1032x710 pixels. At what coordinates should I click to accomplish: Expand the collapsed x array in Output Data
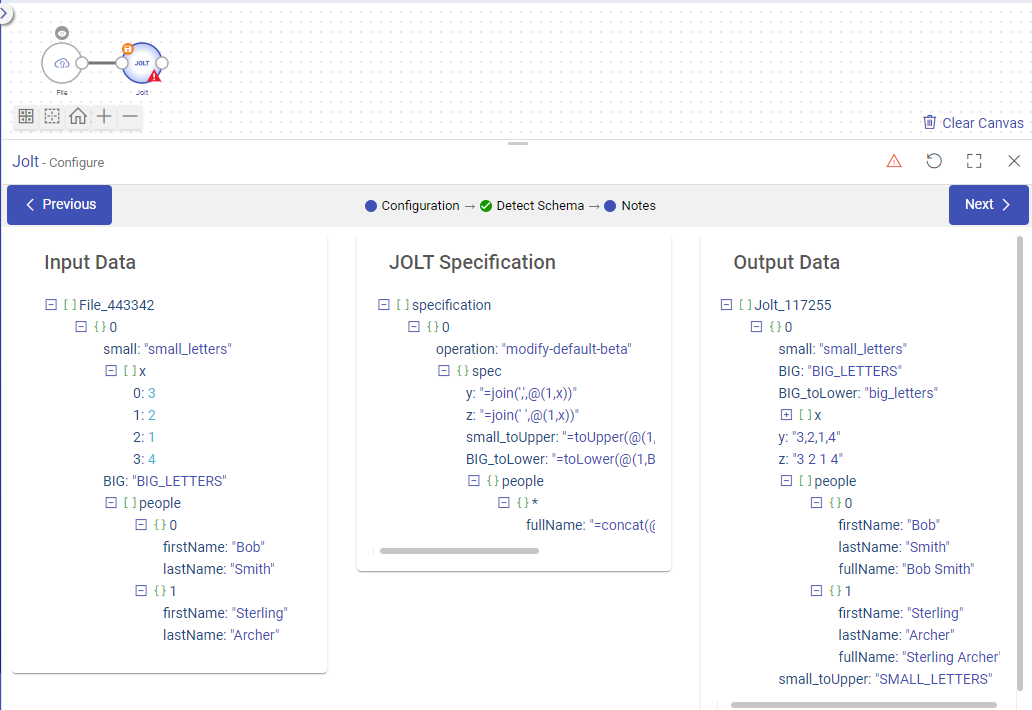[x=787, y=414]
